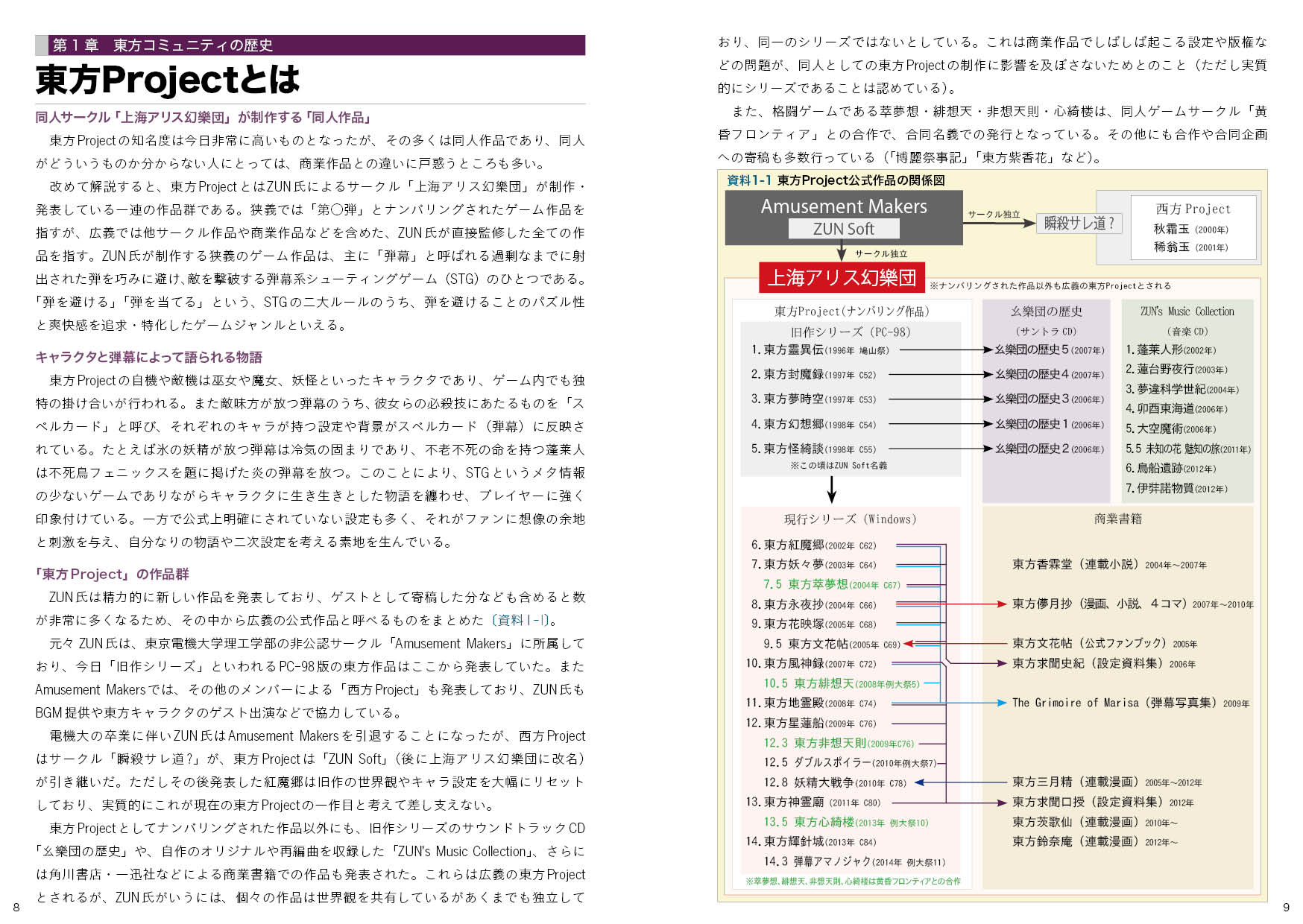Click the main title '東方Projectとは'
Viewport: 1303px width, 924px height.
tap(168, 80)
